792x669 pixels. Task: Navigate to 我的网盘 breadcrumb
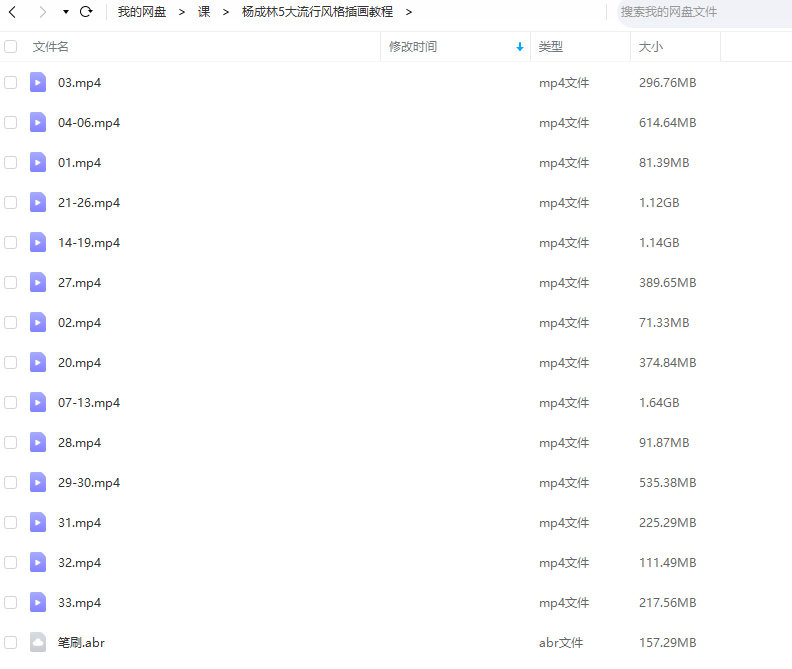click(x=142, y=12)
